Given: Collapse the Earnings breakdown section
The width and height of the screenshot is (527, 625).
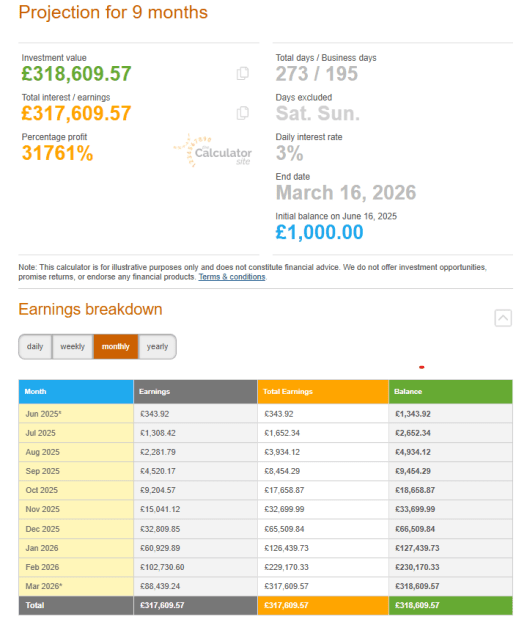Looking at the screenshot, I should pos(503,318).
